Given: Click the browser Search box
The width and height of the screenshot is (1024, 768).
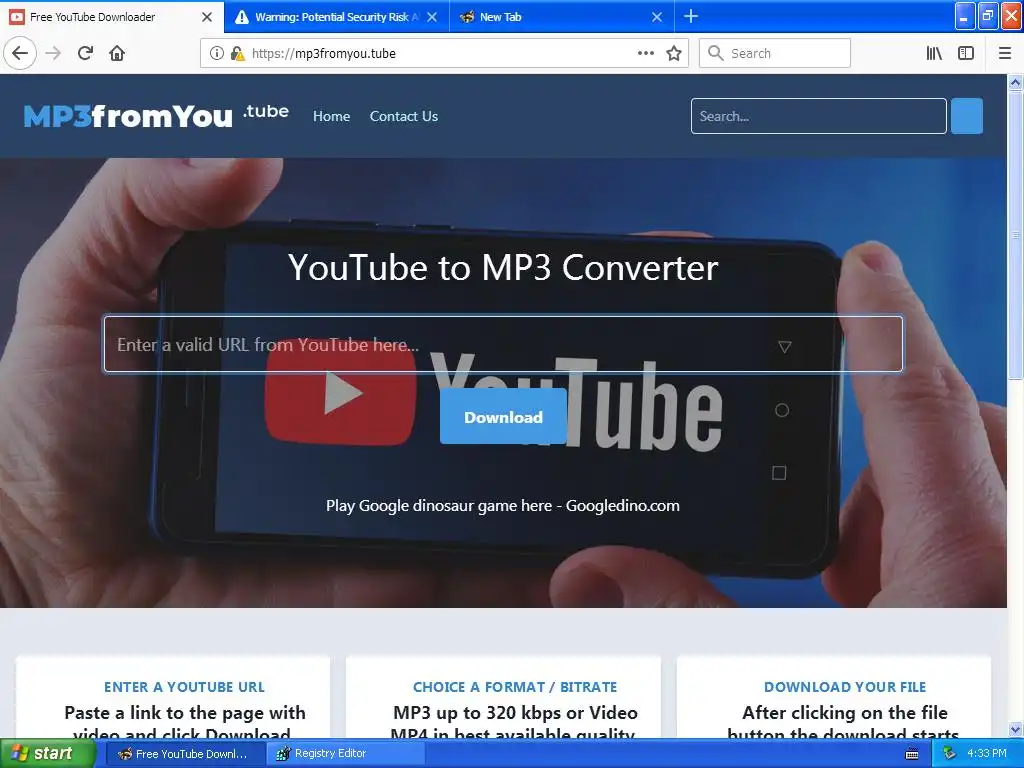Looking at the screenshot, I should click(775, 53).
